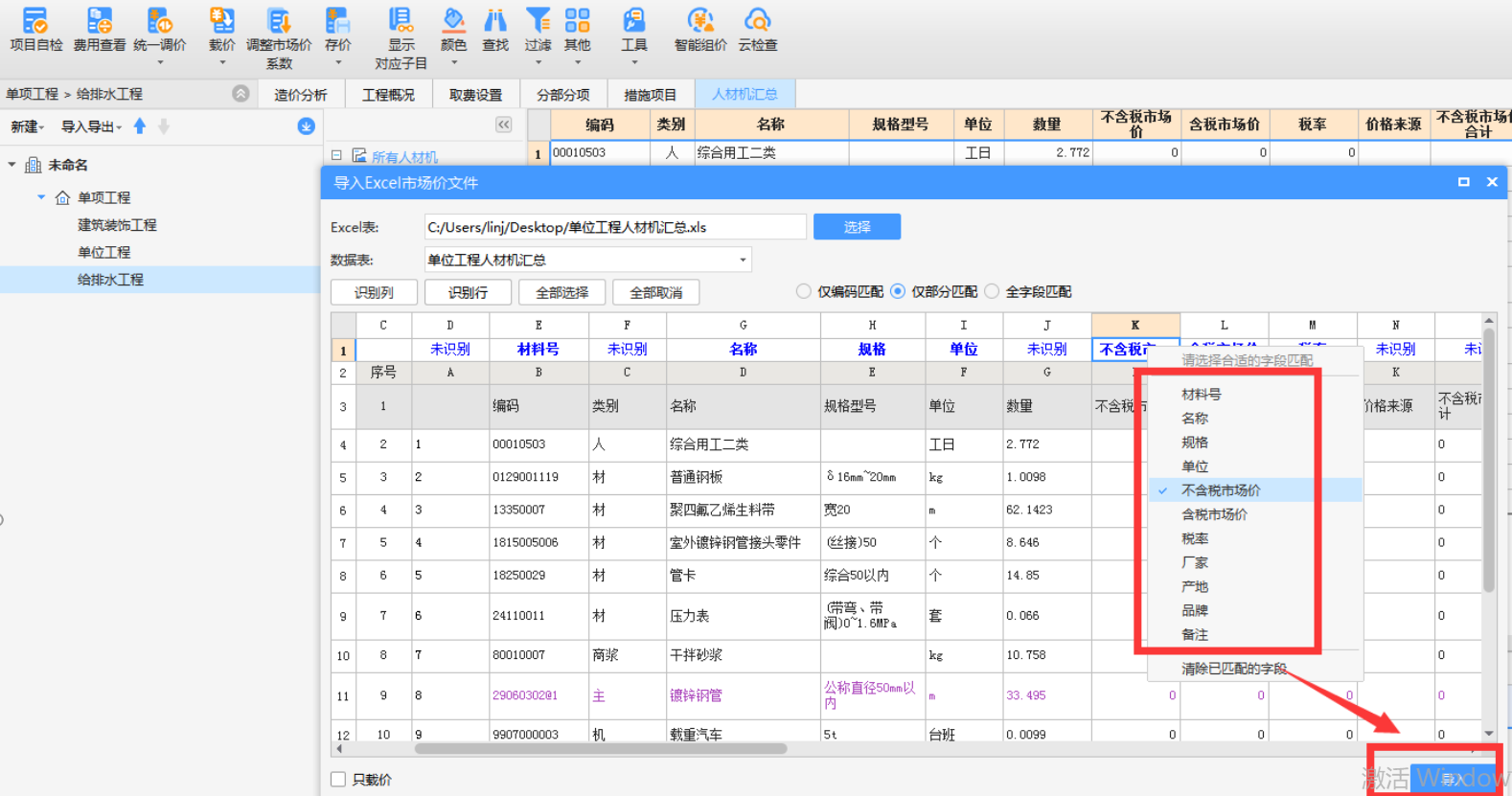The height and width of the screenshot is (796, 1512).
Task: Select 给排水工程 in the project tree
Action: click(x=110, y=280)
